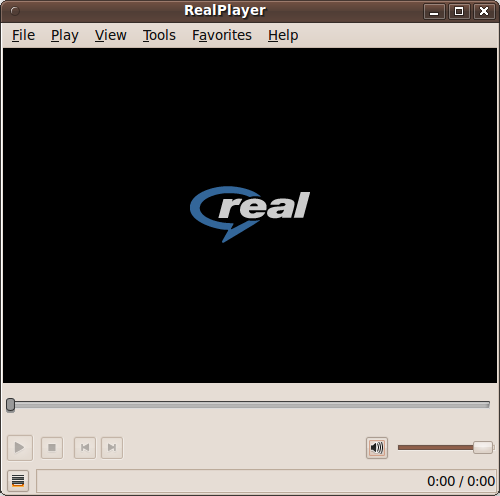The width and height of the screenshot is (500, 496).
Task: Expand the View menu
Action: pos(110,35)
